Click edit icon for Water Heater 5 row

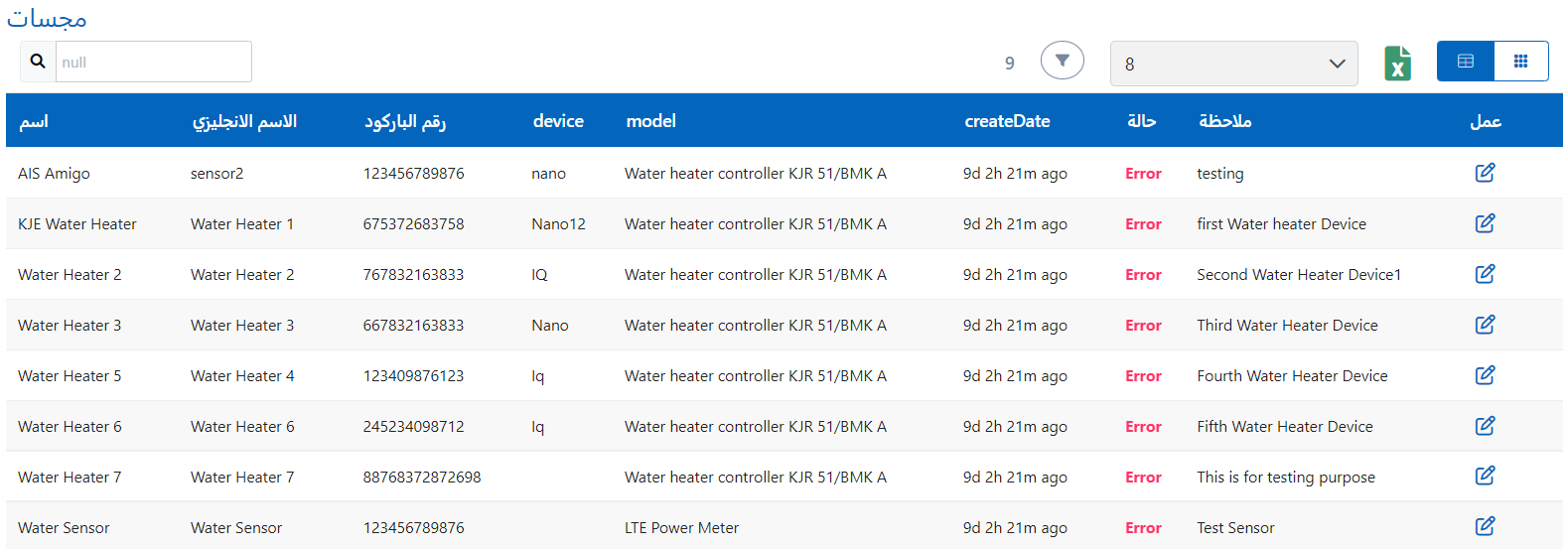click(1485, 375)
